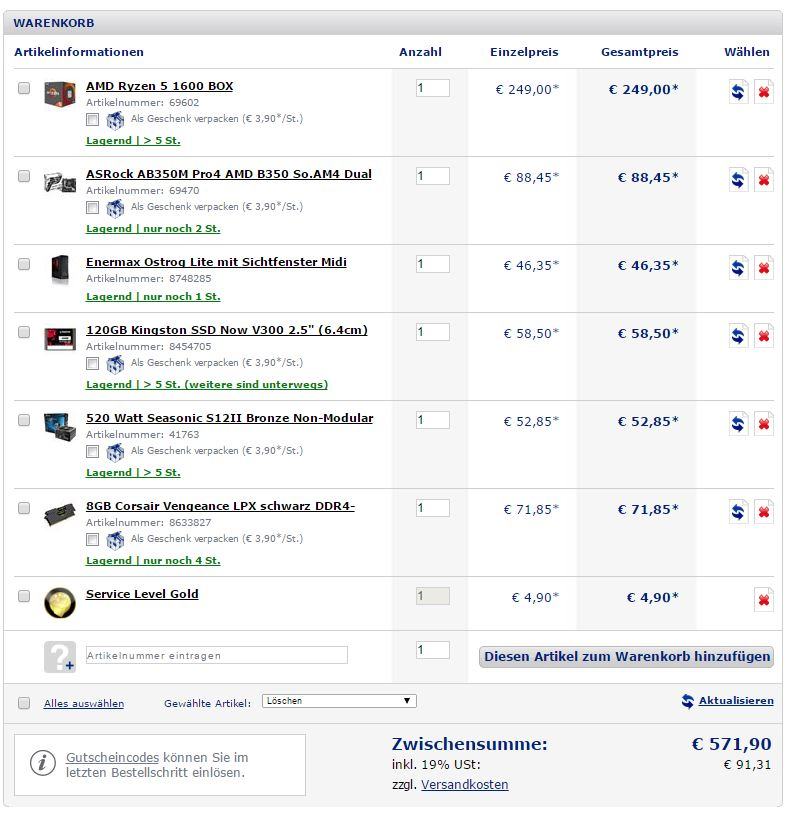Refresh the Enermax Ostrog Lite row
Screen dimensions: 788x814
(x=738, y=268)
